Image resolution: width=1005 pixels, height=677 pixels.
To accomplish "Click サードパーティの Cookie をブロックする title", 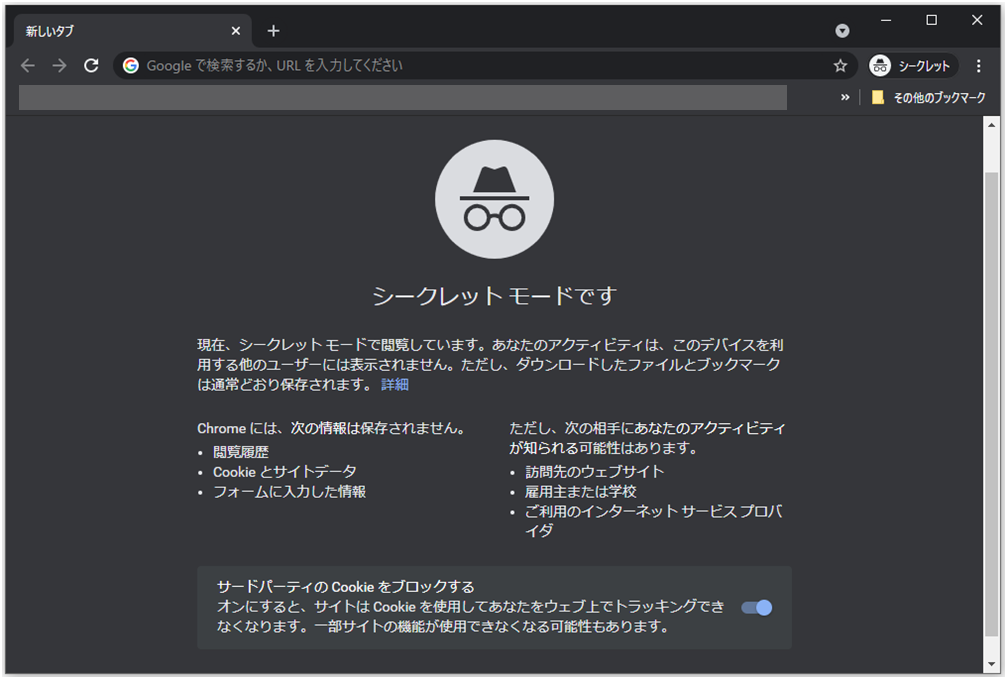I will (x=345, y=587).
